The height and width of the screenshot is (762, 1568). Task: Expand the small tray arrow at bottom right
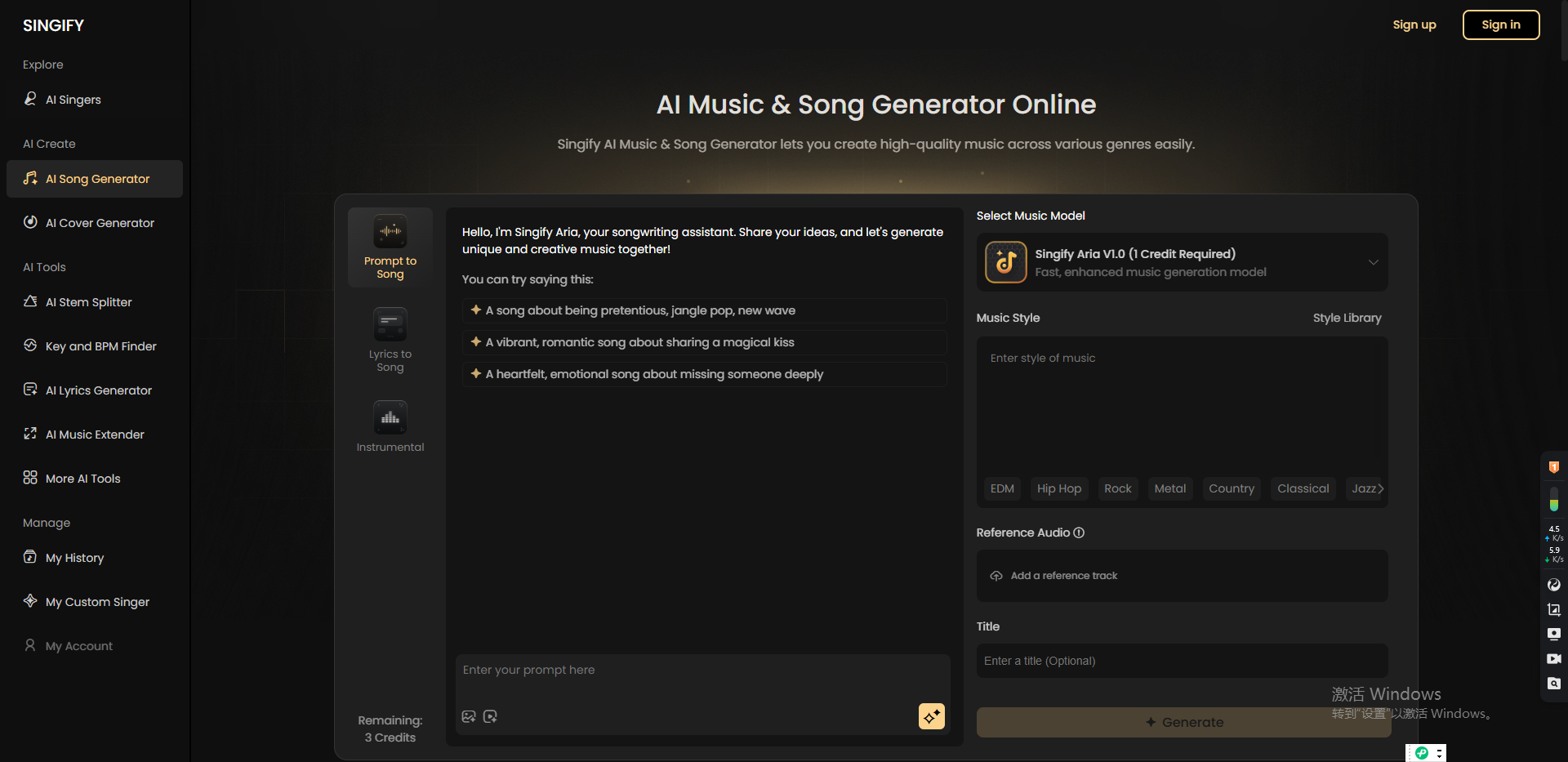pyautogui.click(x=1440, y=753)
